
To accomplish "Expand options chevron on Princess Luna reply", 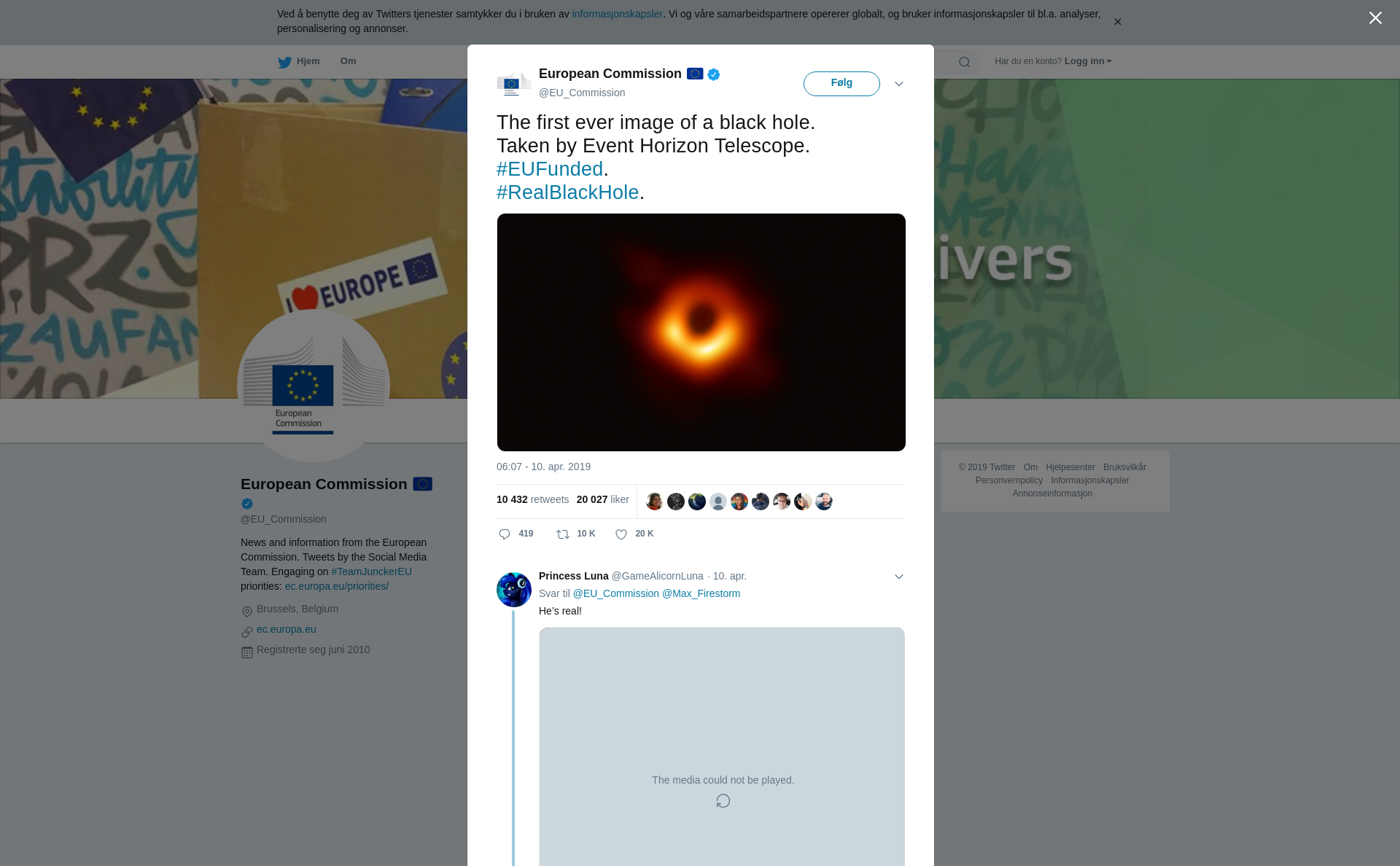I will pos(899,577).
